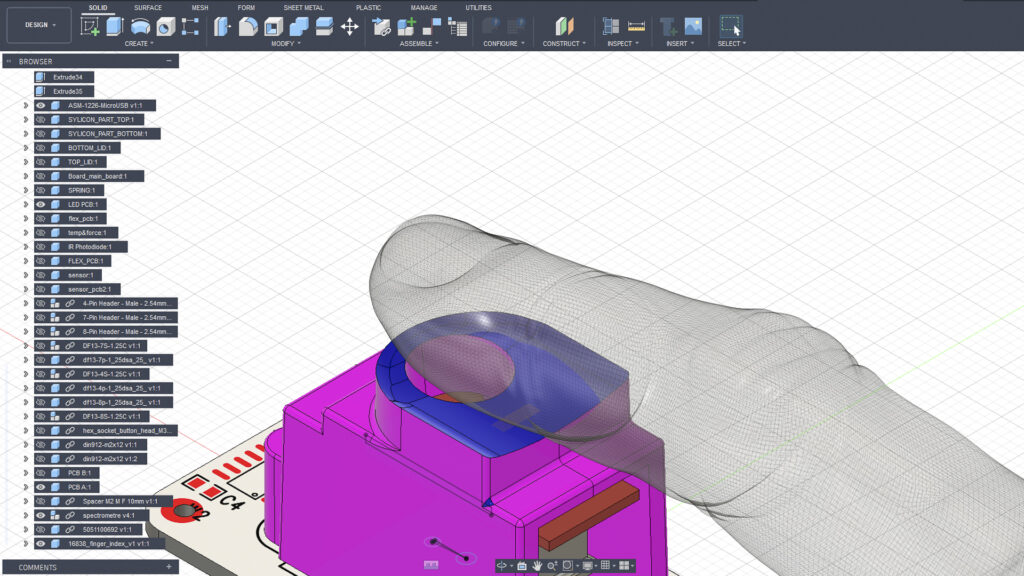
Task: Click the Joint icon in Assemble
Action: click(433, 27)
